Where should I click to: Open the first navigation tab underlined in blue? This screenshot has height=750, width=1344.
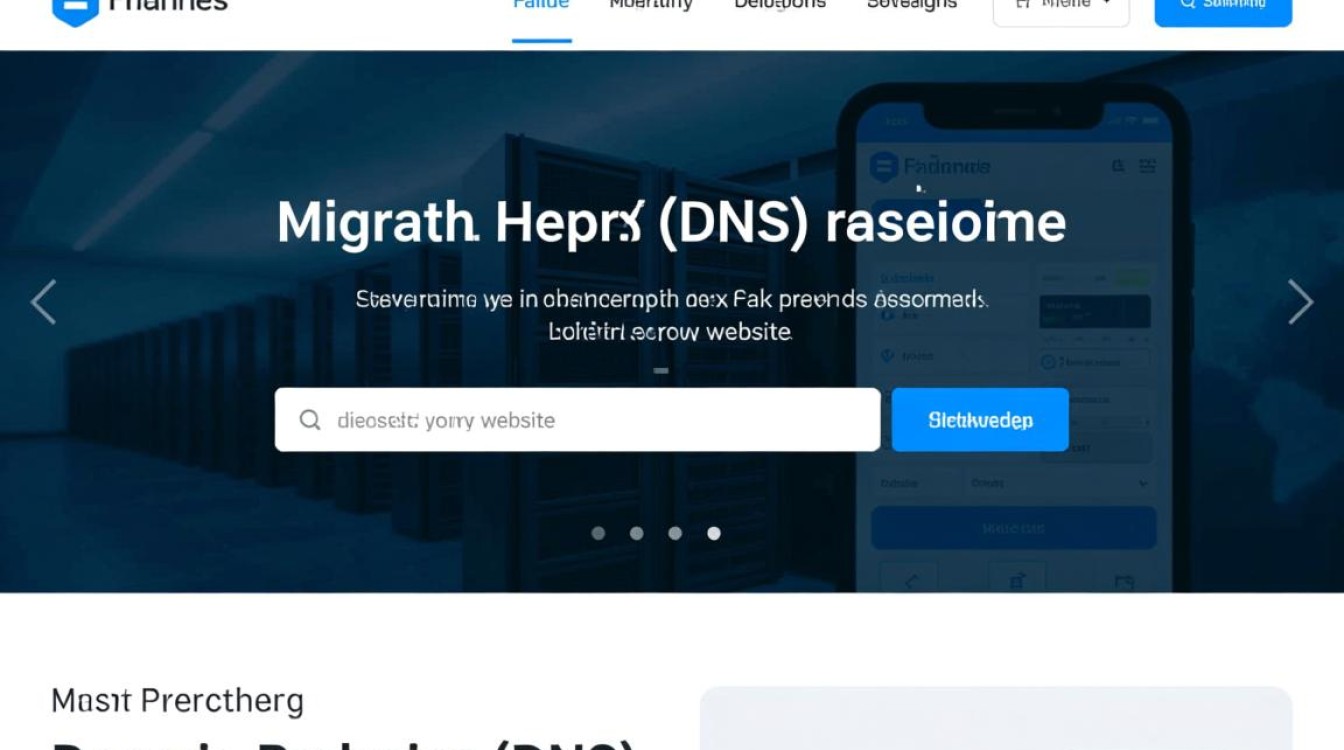[541, 8]
